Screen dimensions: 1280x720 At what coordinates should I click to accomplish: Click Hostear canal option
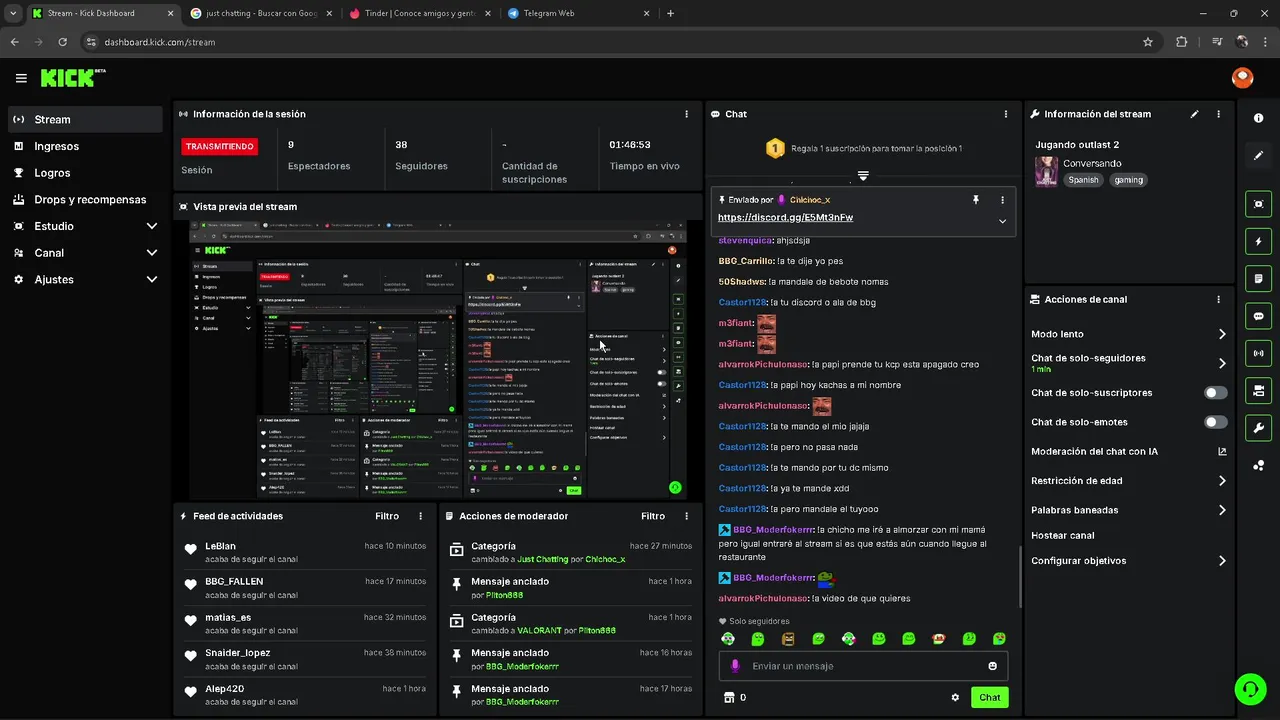point(1062,535)
